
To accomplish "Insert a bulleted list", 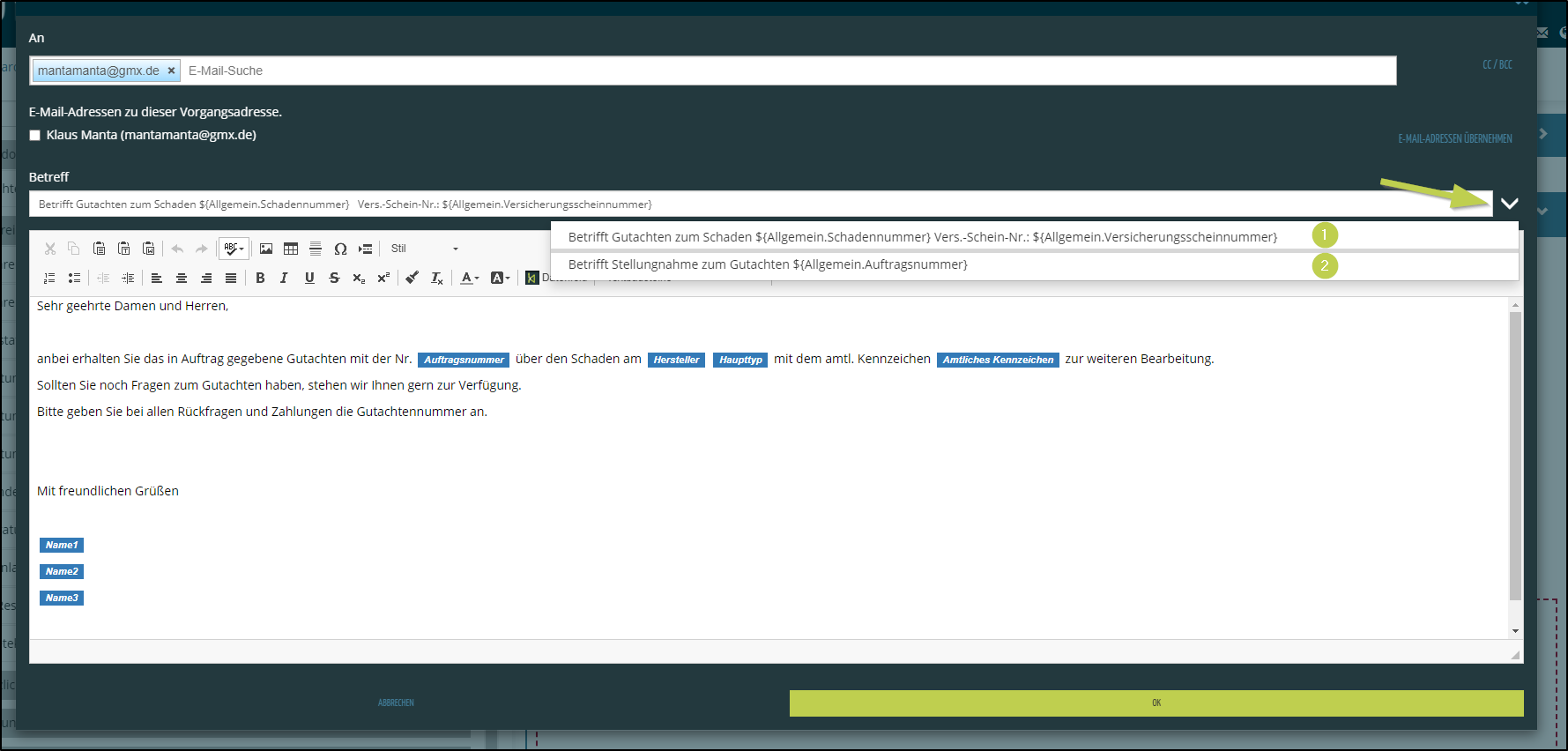I will (x=75, y=278).
